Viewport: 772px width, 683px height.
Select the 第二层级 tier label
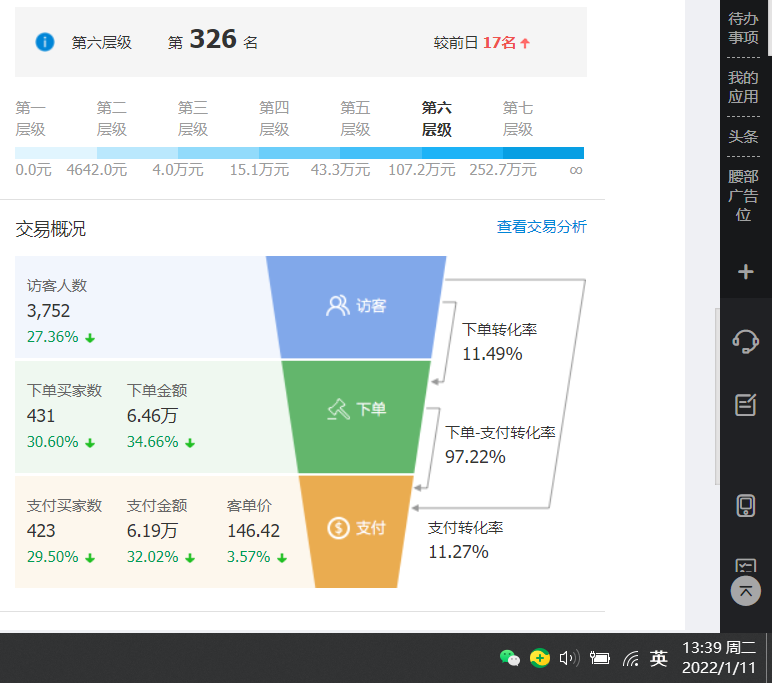112,119
